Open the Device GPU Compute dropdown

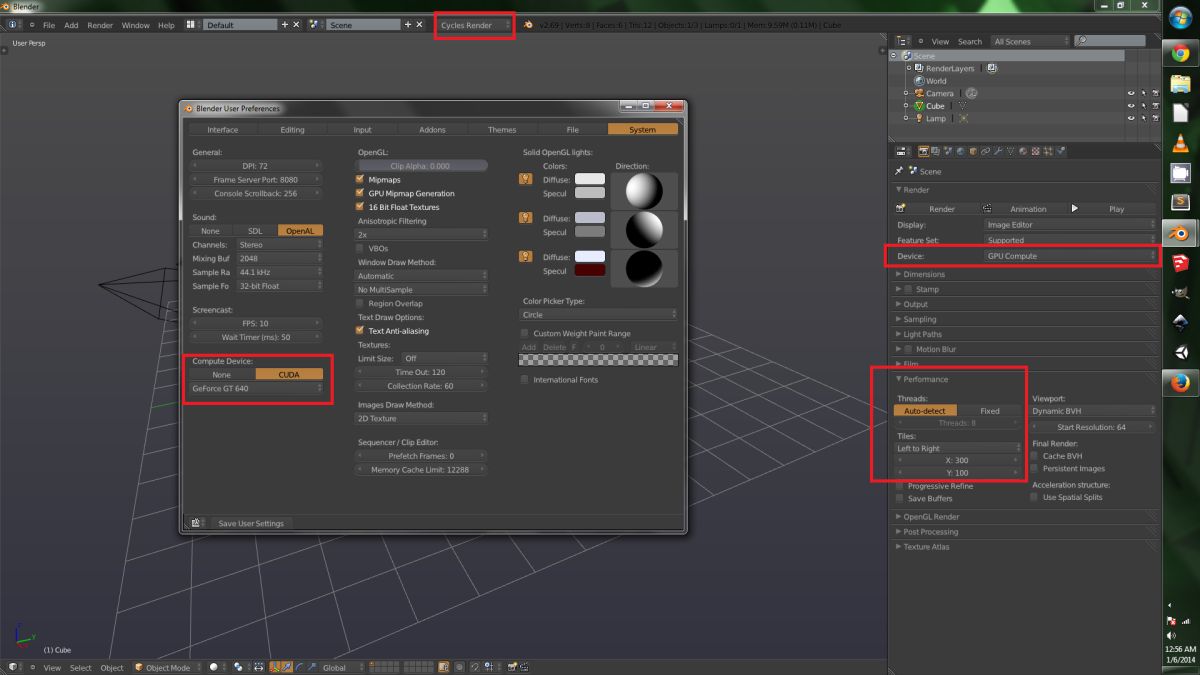(x=1069, y=256)
